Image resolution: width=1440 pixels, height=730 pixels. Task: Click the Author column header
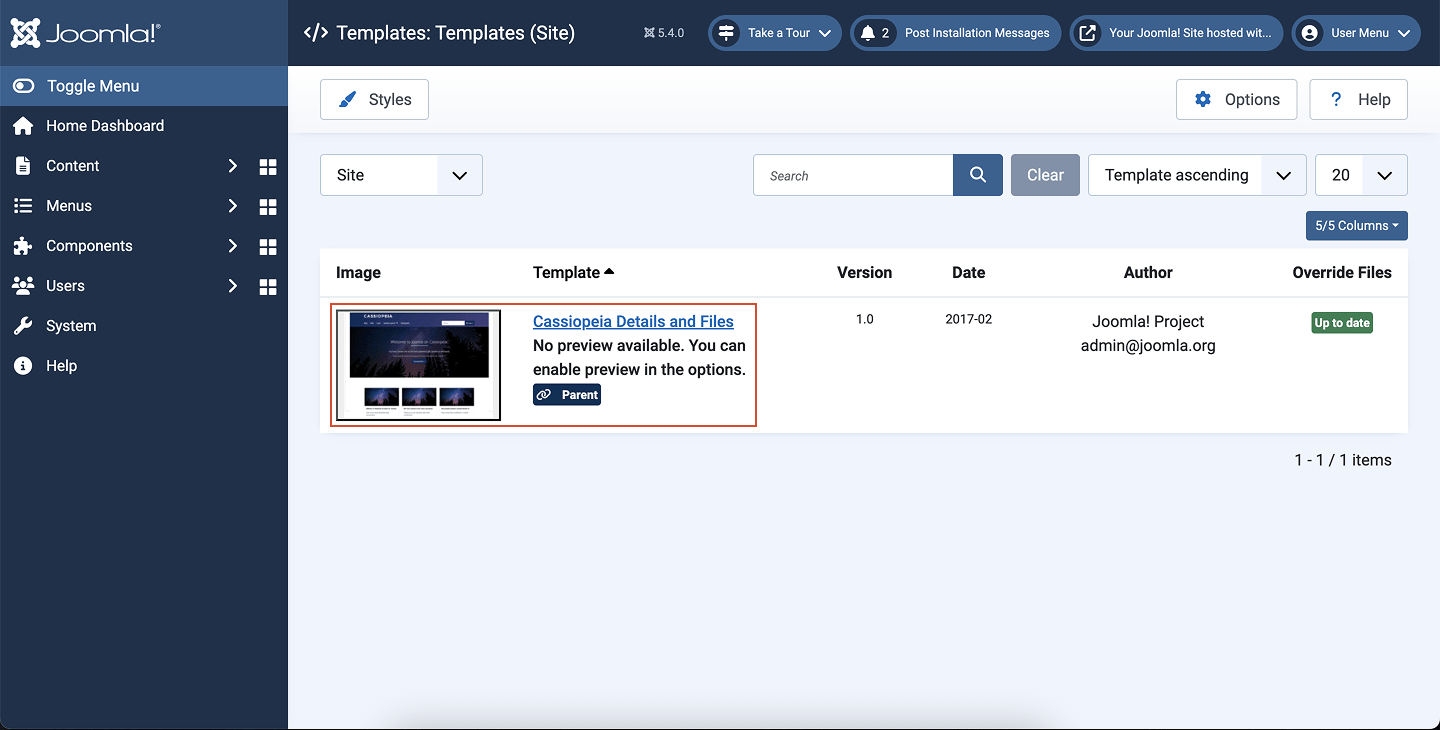tap(1148, 272)
